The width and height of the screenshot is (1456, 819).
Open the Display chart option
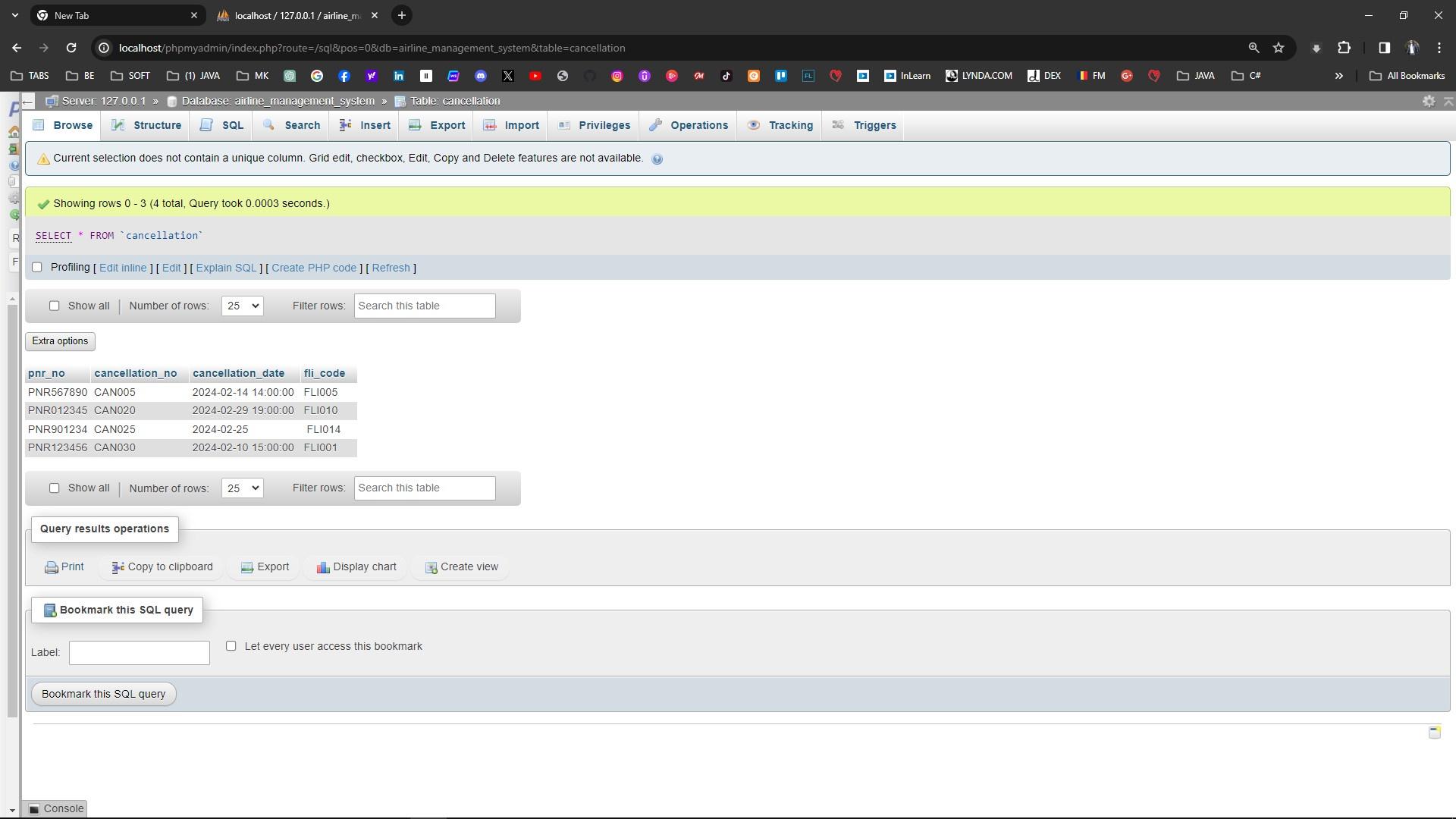pos(355,566)
